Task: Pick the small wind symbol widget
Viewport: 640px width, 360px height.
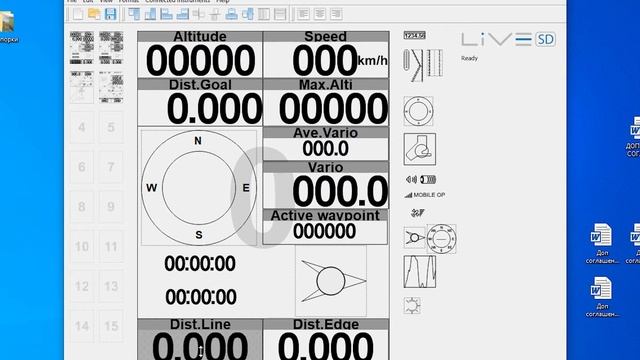Action: pos(418,213)
